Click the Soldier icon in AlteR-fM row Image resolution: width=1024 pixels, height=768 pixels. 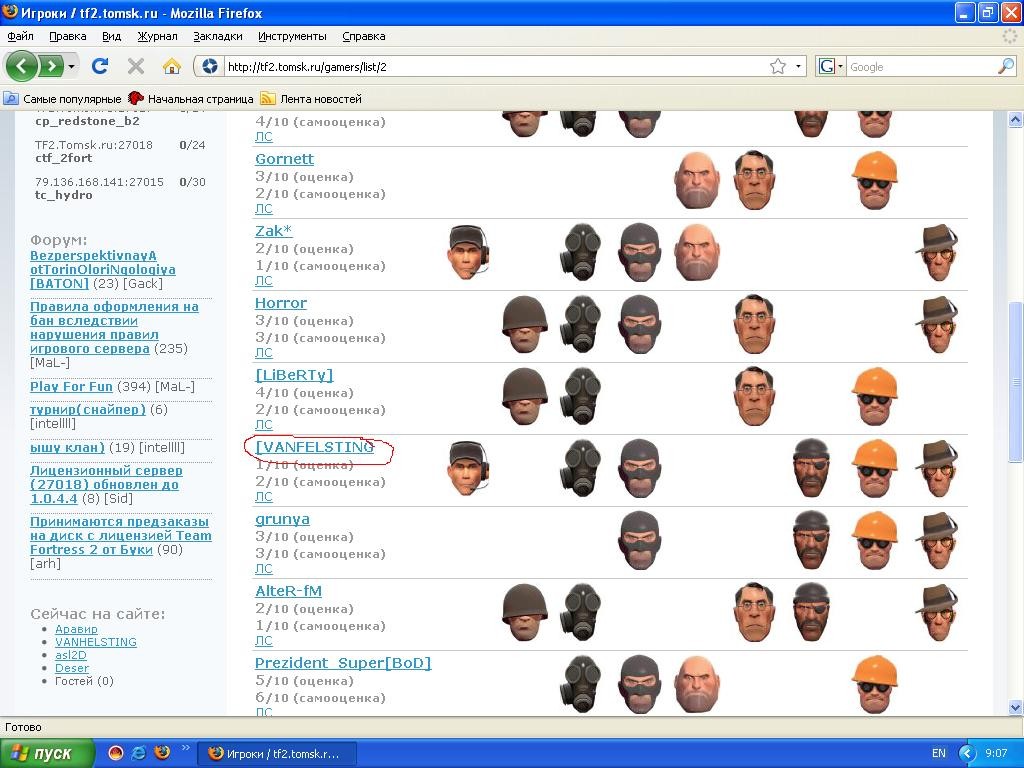[x=524, y=613]
